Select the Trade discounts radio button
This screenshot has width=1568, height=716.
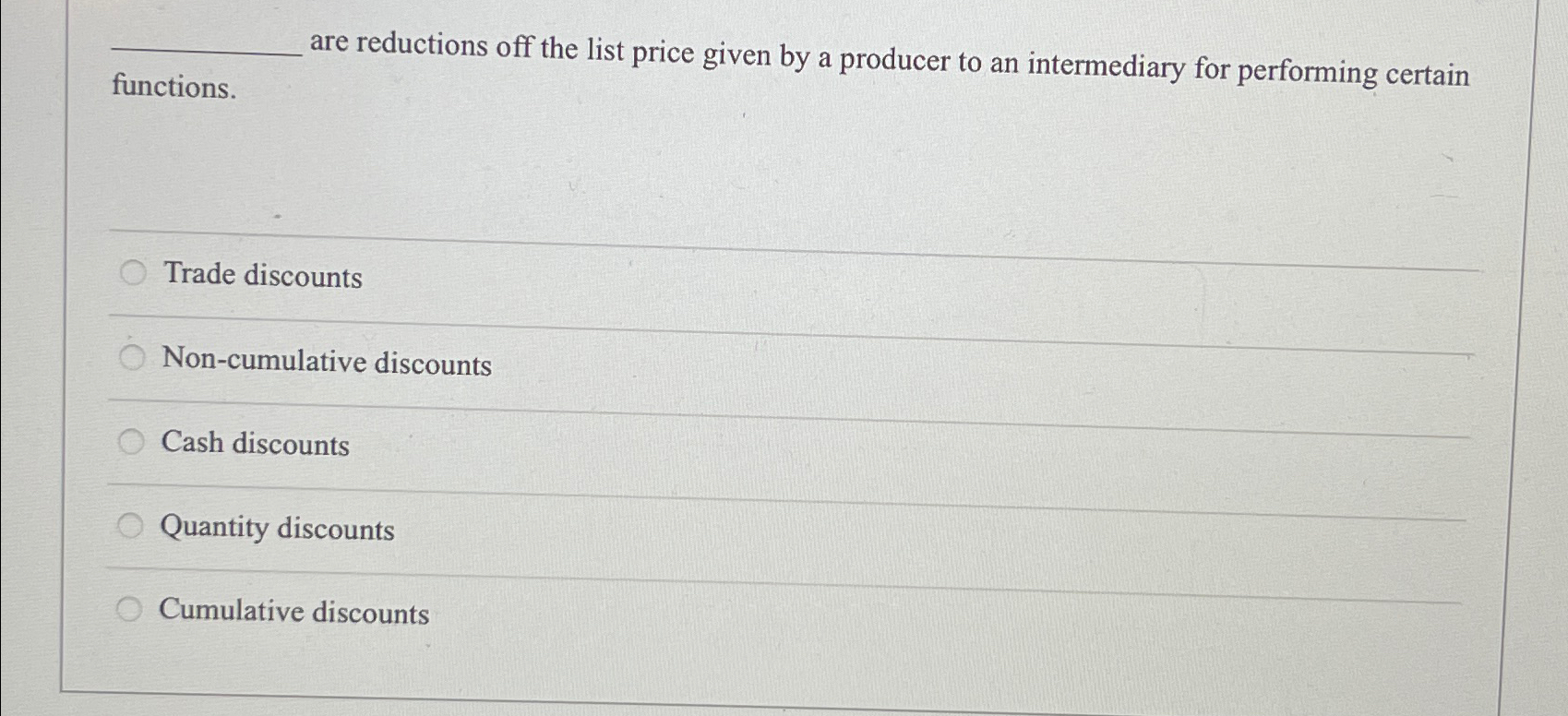tap(132, 272)
